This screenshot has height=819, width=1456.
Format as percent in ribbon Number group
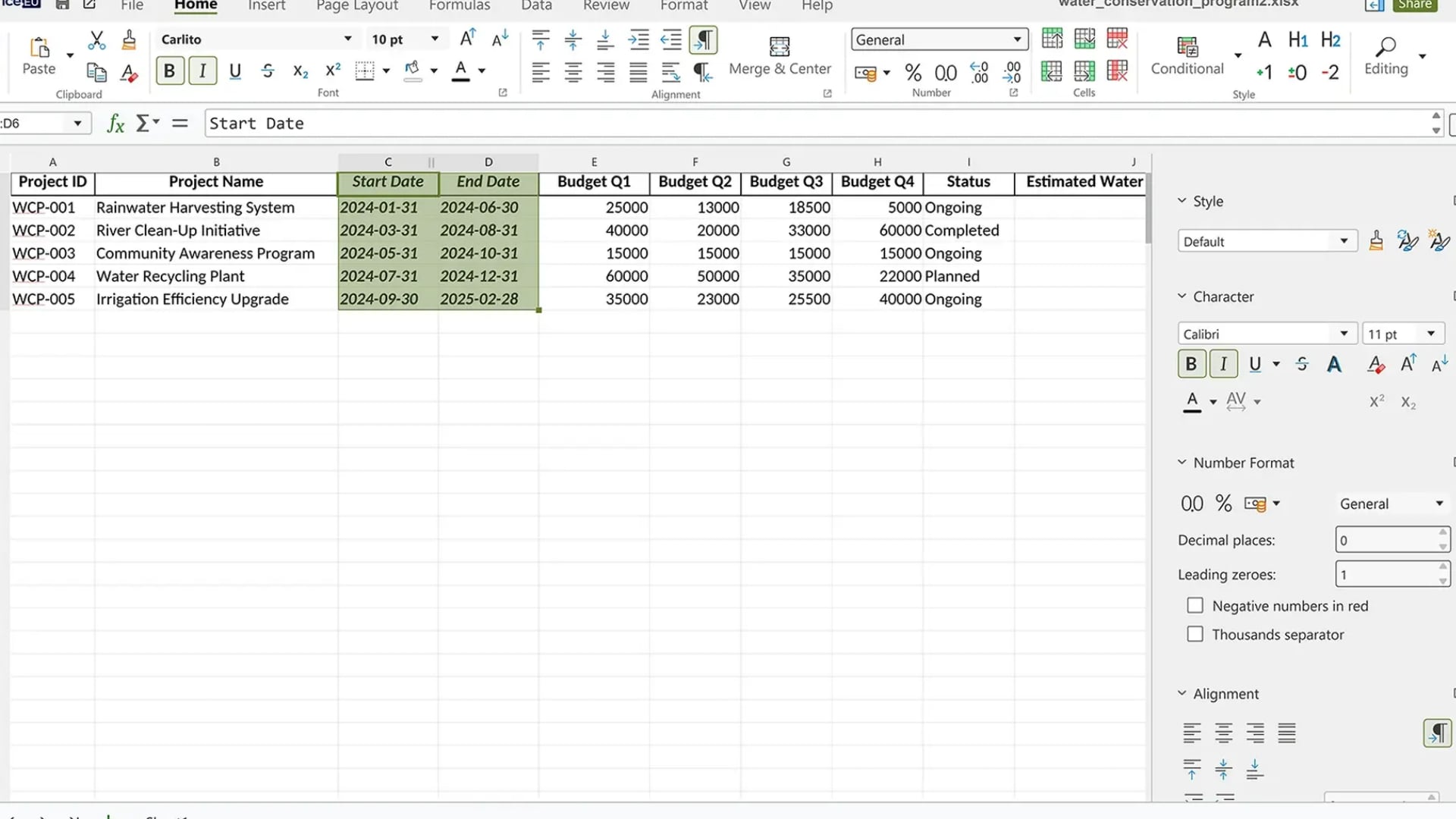point(913,73)
